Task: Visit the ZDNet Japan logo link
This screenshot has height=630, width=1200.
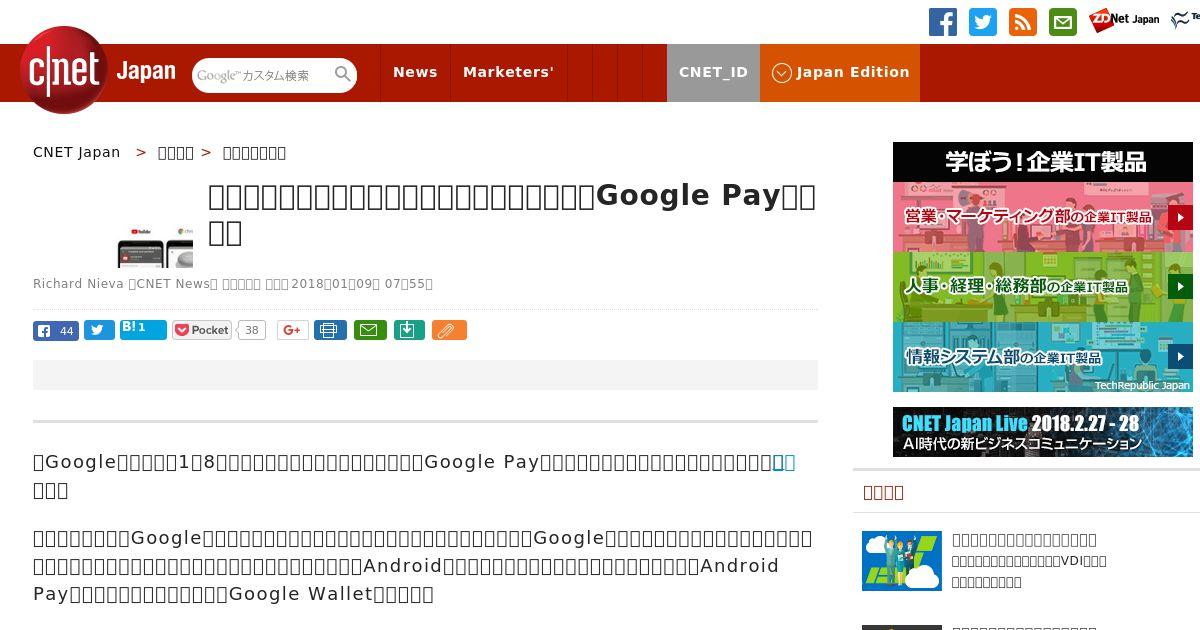Action: point(1124,19)
